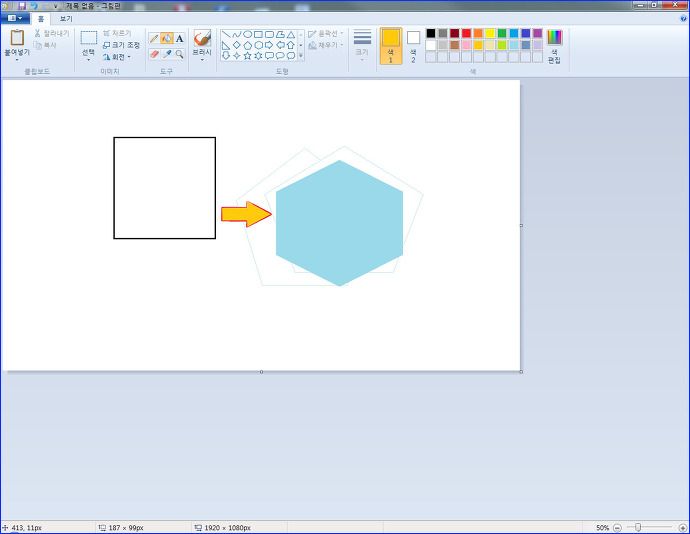The width and height of the screenshot is (690, 534).
Task: Open the Outline (윤곽선) dropdown
Action: [x=326, y=34]
